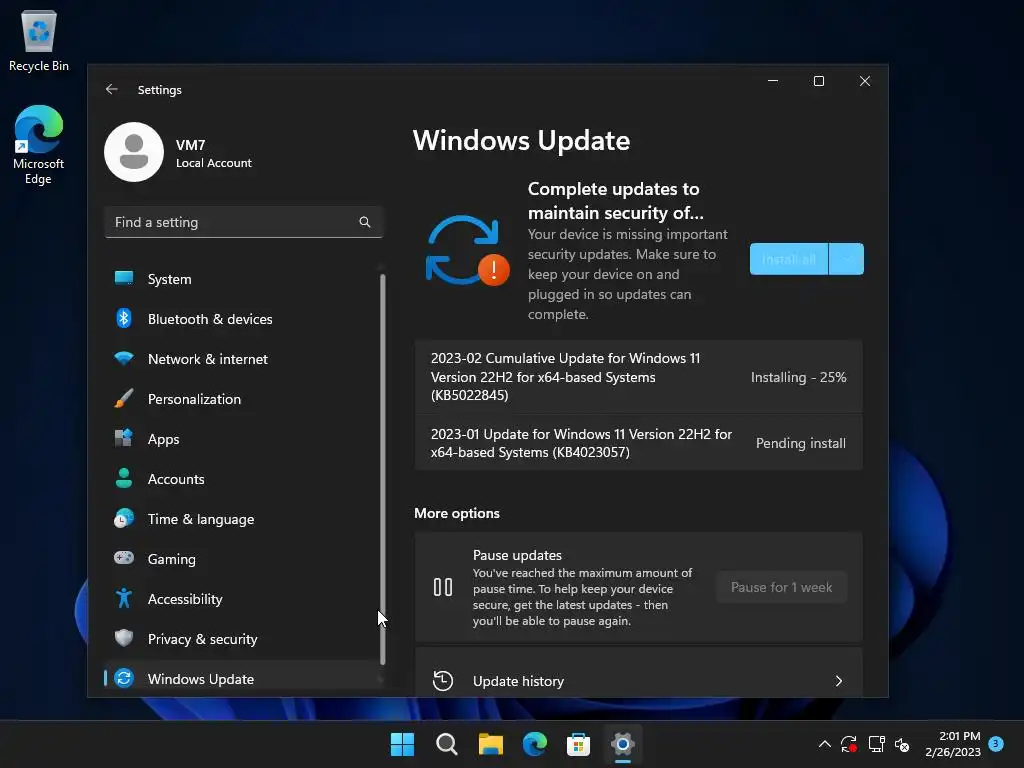Click the Install all button
The width and height of the screenshot is (1024, 768).
789,259
